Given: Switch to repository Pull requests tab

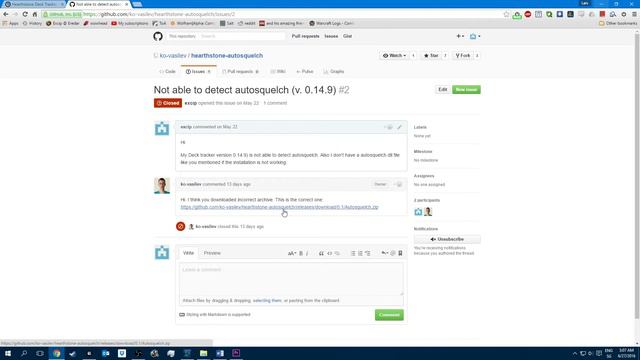Looking at the screenshot, I should tap(240, 71).
